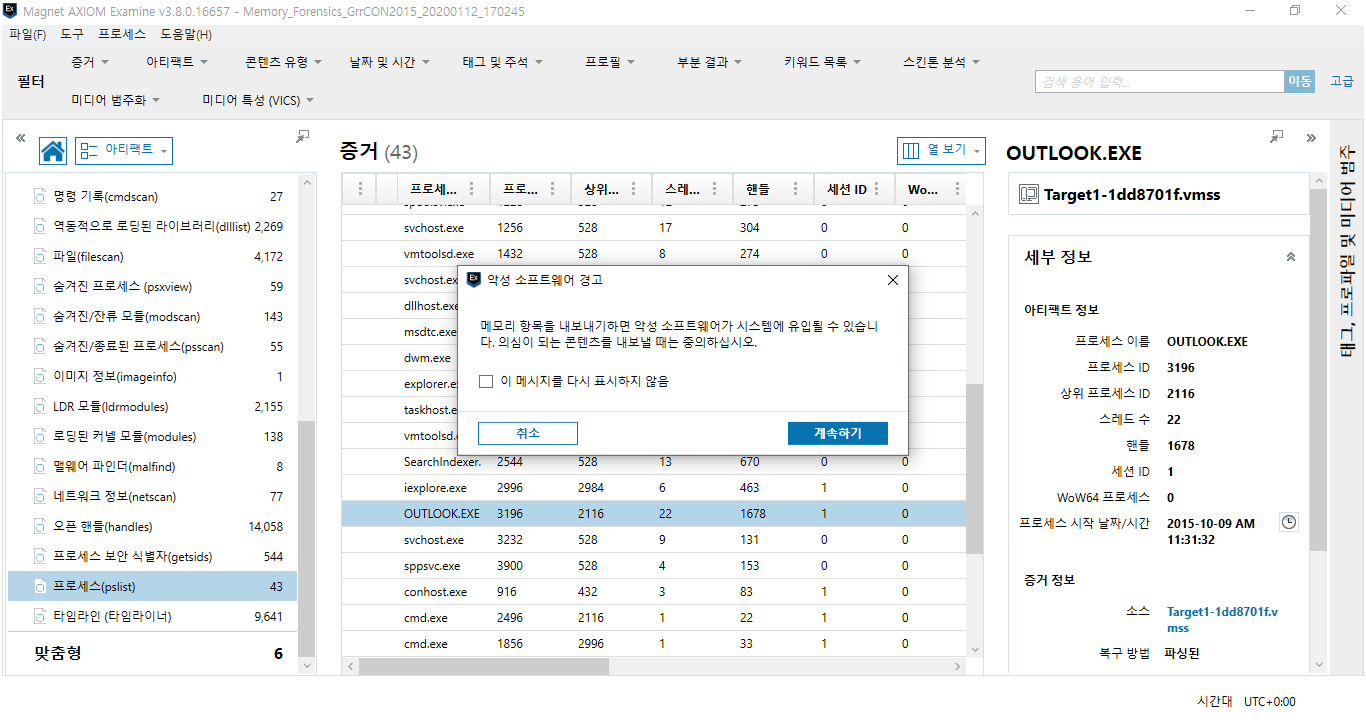This screenshot has width=1366, height=728.
Task: Click the details panel vertical scrollbar
Action: (x=1318, y=370)
